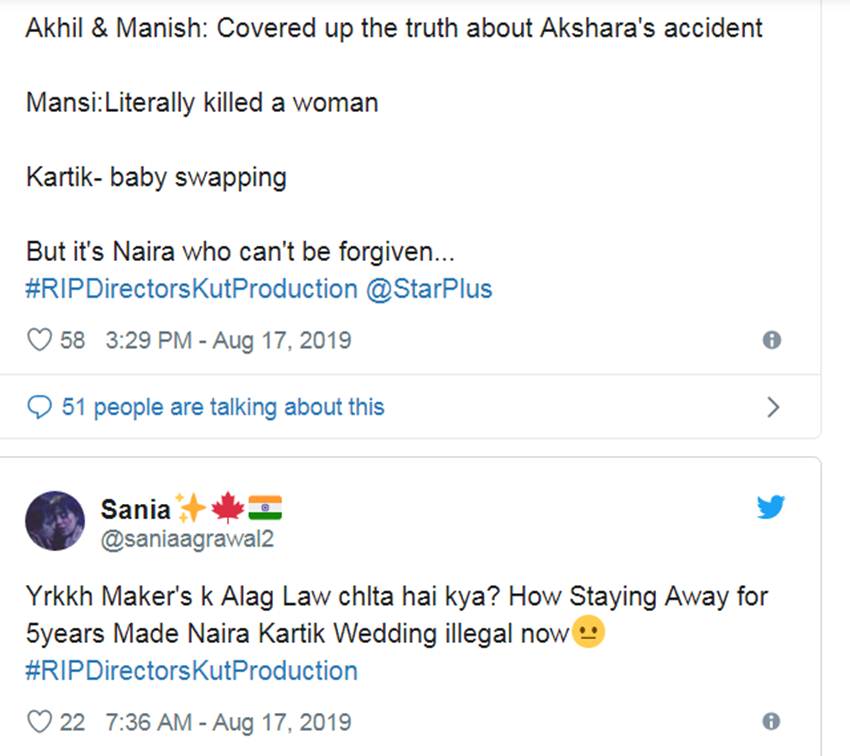
Task: Open Sania's profile picture avatar
Action: pyautogui.click(x=54, y=521)
